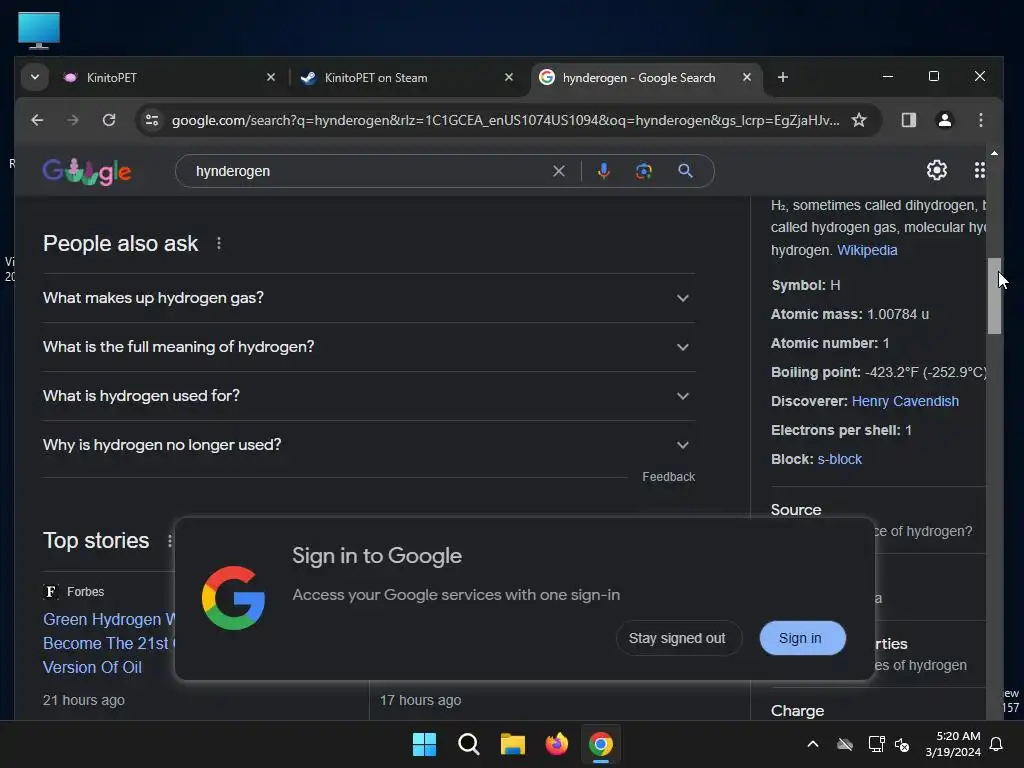The height and width of the screenshot is (768, 1024).
Task: Open Google quick settings gear
Action: [x=936, y=170]
